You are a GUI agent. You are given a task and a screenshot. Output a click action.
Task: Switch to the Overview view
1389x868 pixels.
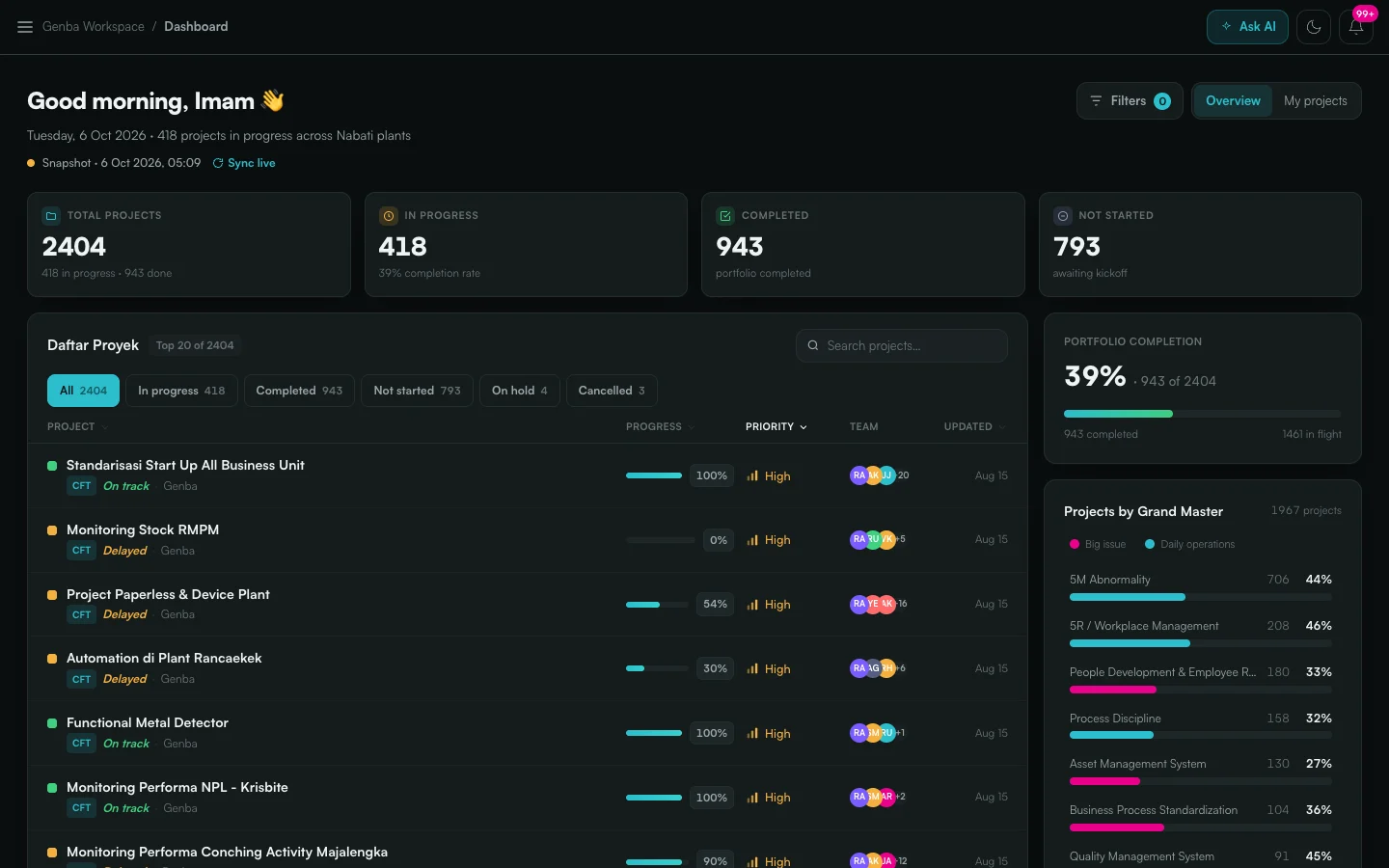tap(1233, 101)
